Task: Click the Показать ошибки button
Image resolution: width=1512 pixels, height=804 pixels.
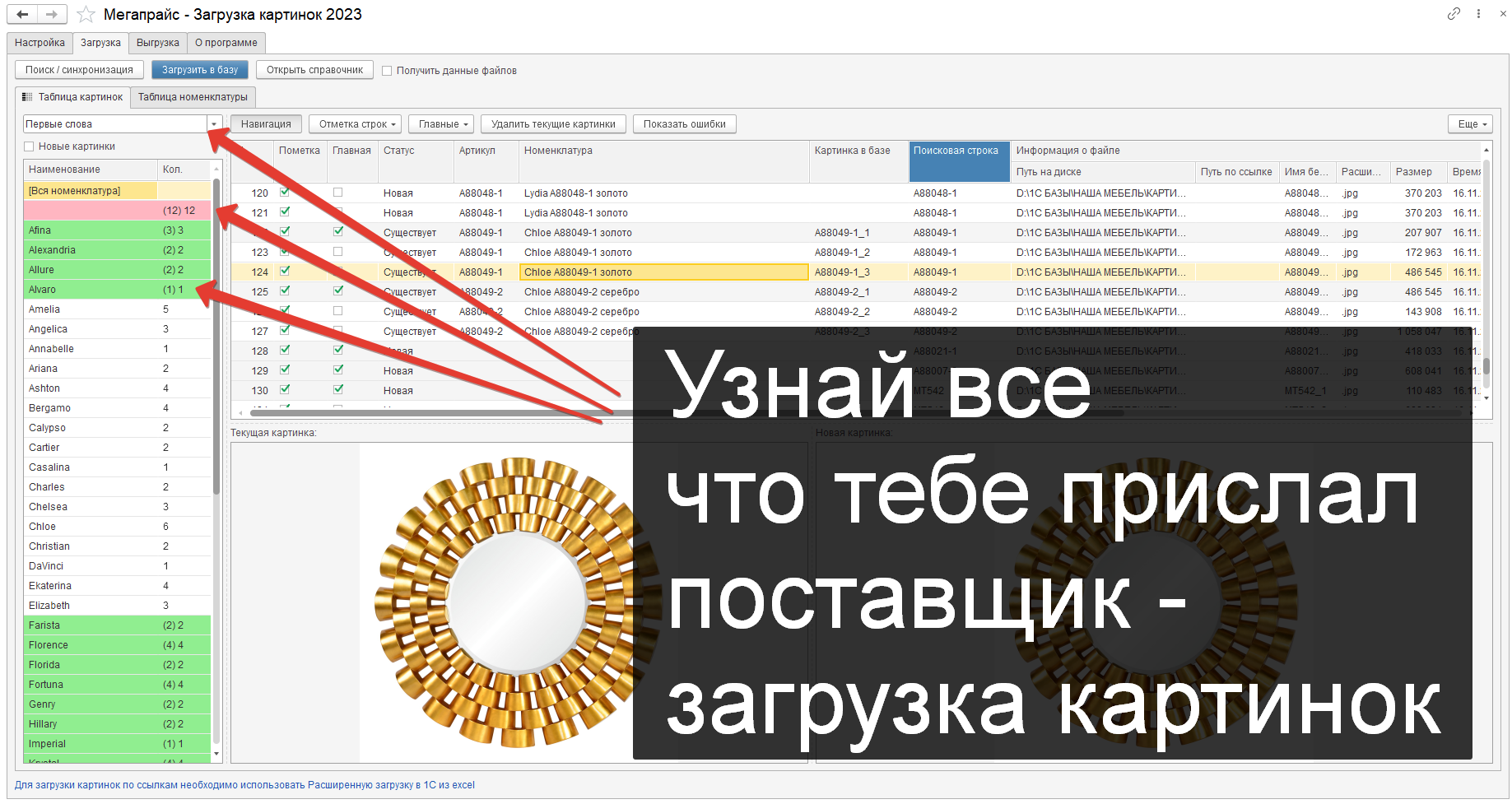Action: tap(684, 123)
